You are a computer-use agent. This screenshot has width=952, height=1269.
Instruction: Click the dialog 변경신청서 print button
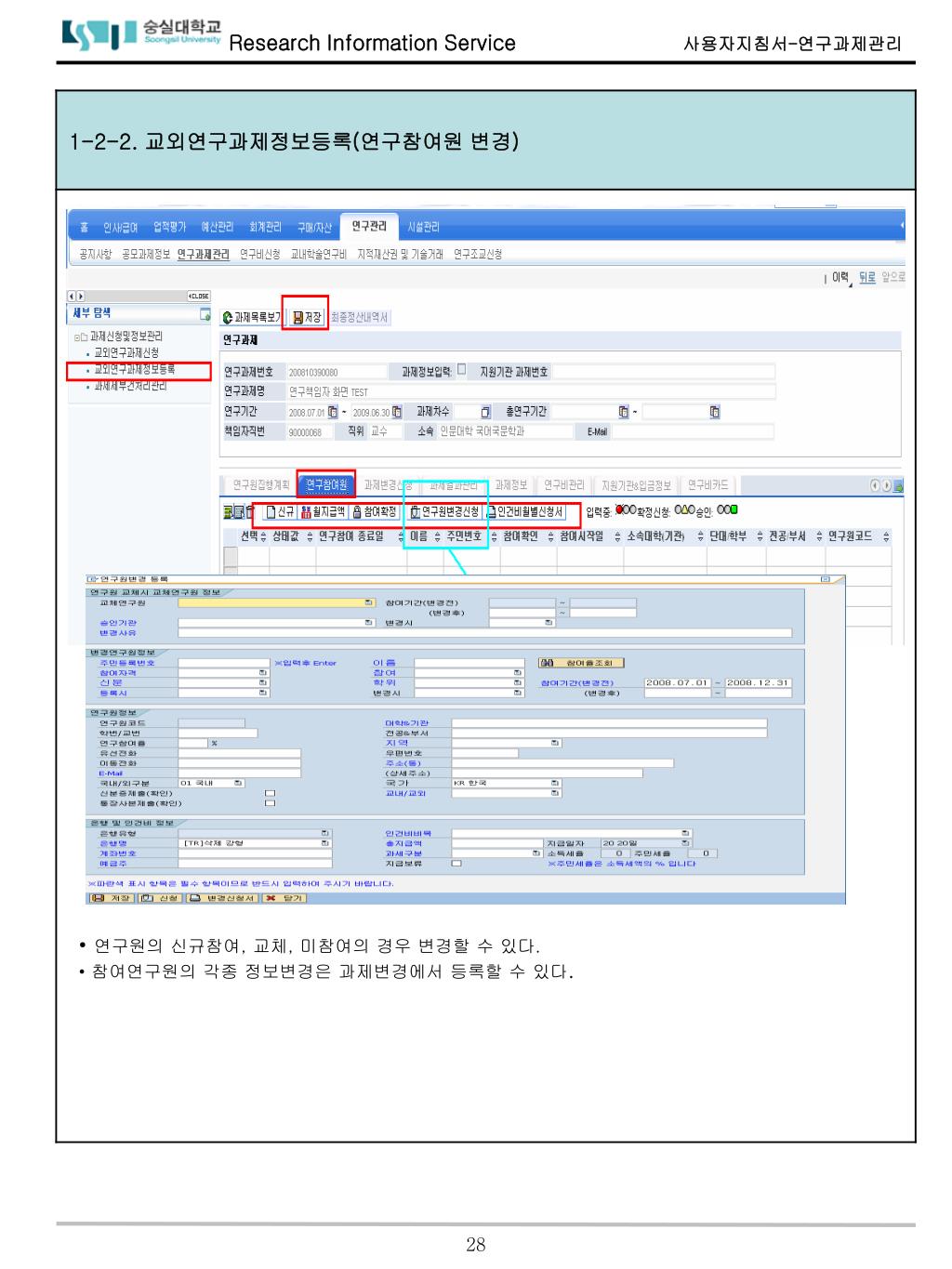[x=222, y=898]
